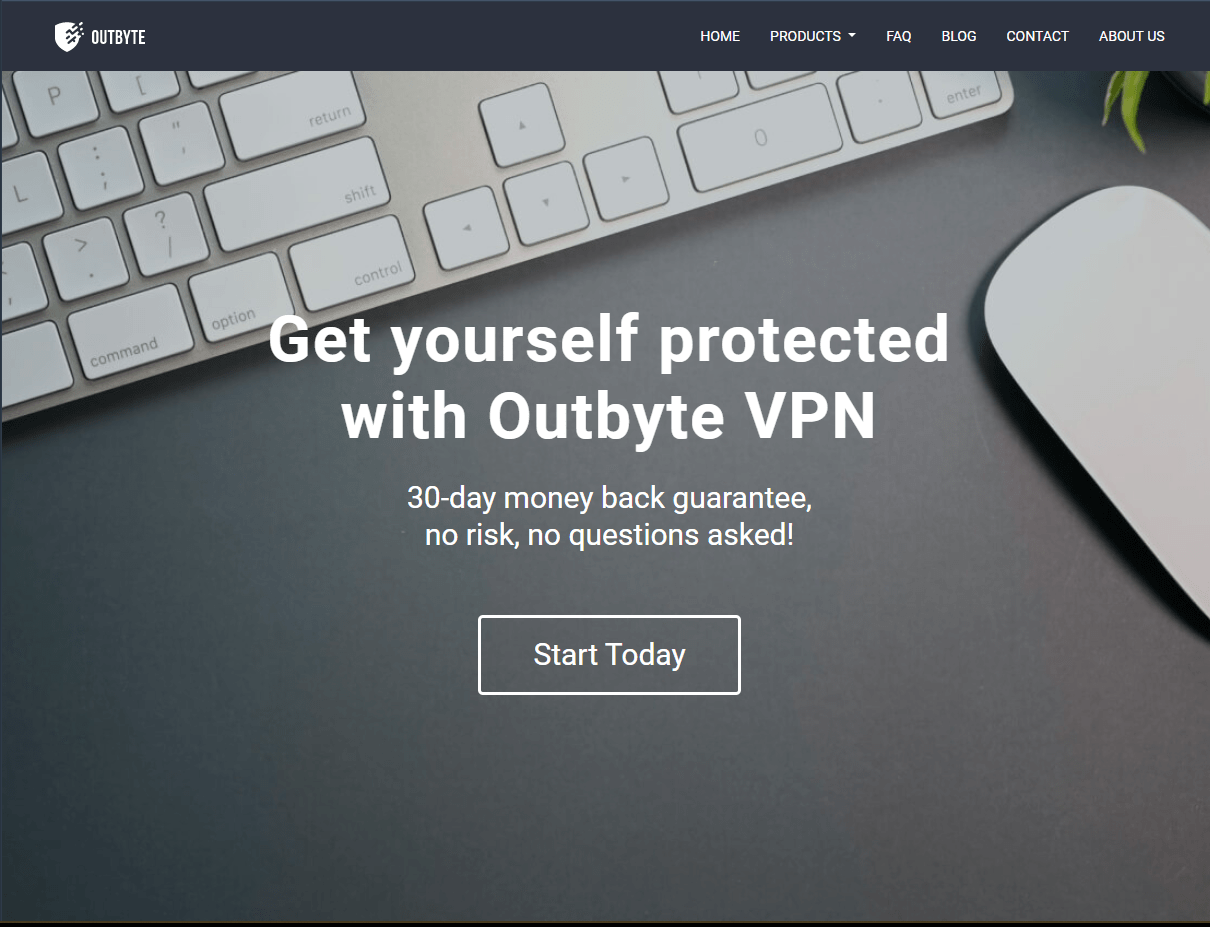This screenshot has width=1210, height=927.
Task: Open the CONTACT page
Action: pyautogui.click(x=1037, y=36)
